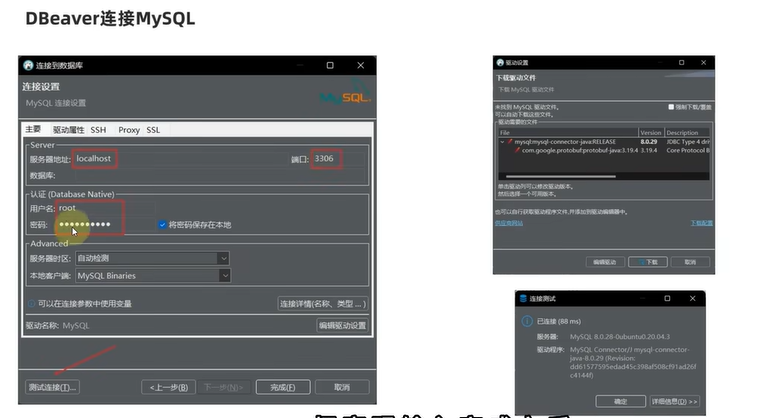Click the 编辑驱动设置 button
Image resolution: width=761 pixels, height=418 pixels.
click(342, 325)
